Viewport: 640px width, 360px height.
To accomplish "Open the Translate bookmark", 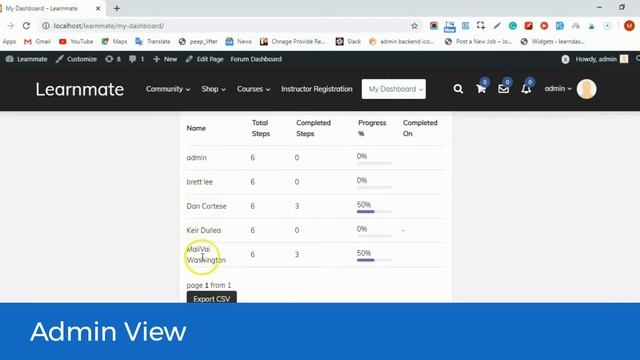I will (153, 42).
